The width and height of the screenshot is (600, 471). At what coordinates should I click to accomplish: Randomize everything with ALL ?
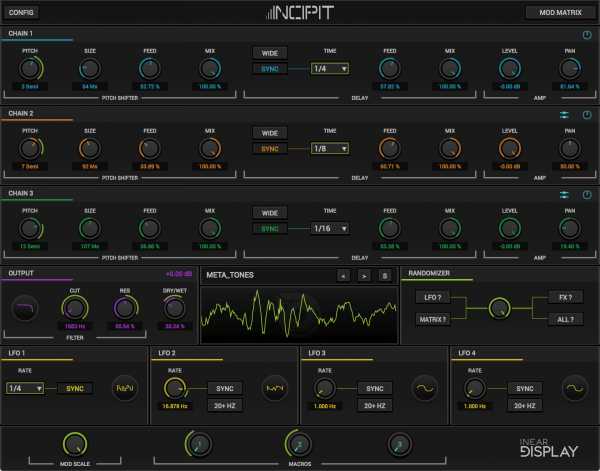click(x=566, y=319)
